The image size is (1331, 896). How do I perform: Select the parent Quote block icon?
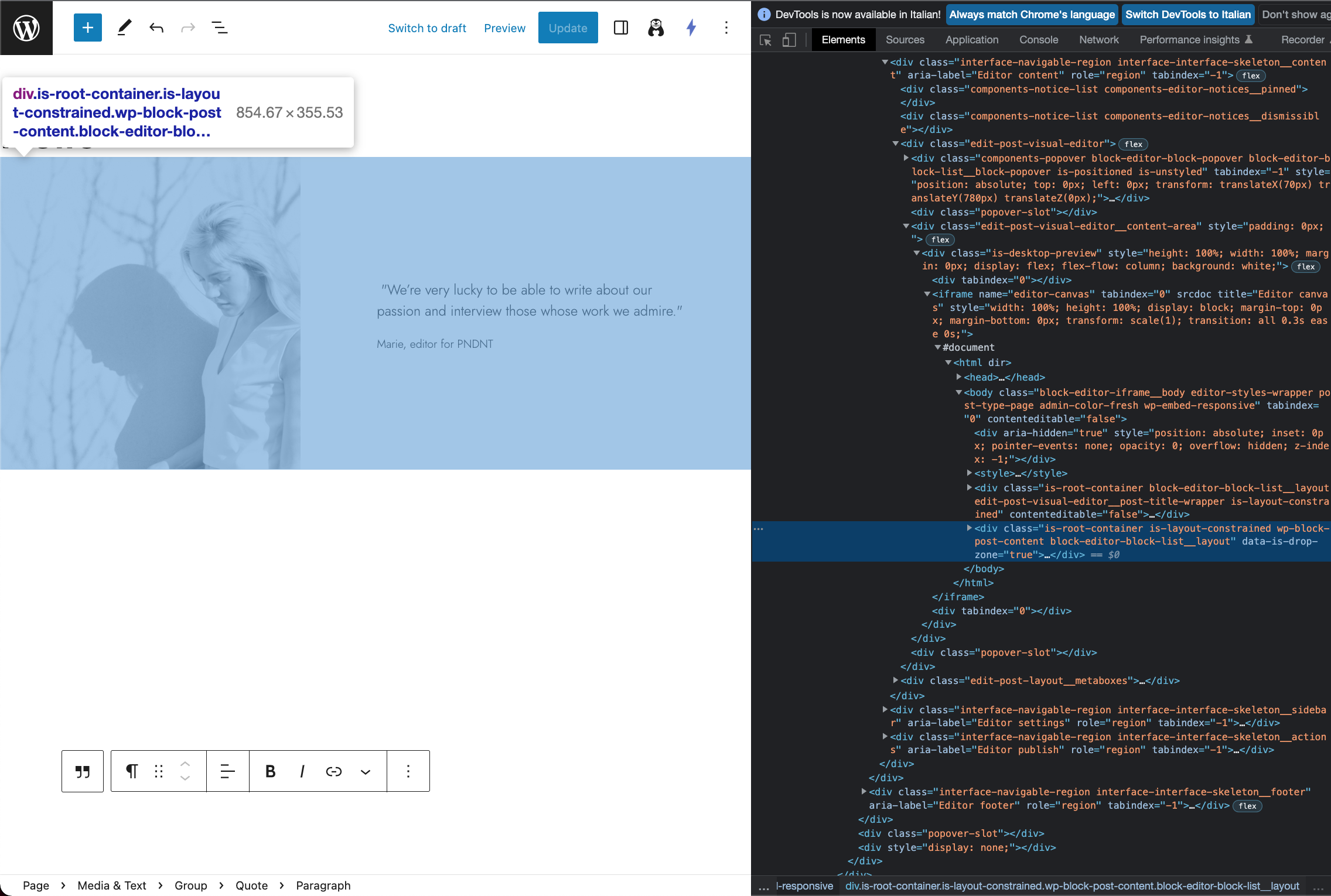83,771
